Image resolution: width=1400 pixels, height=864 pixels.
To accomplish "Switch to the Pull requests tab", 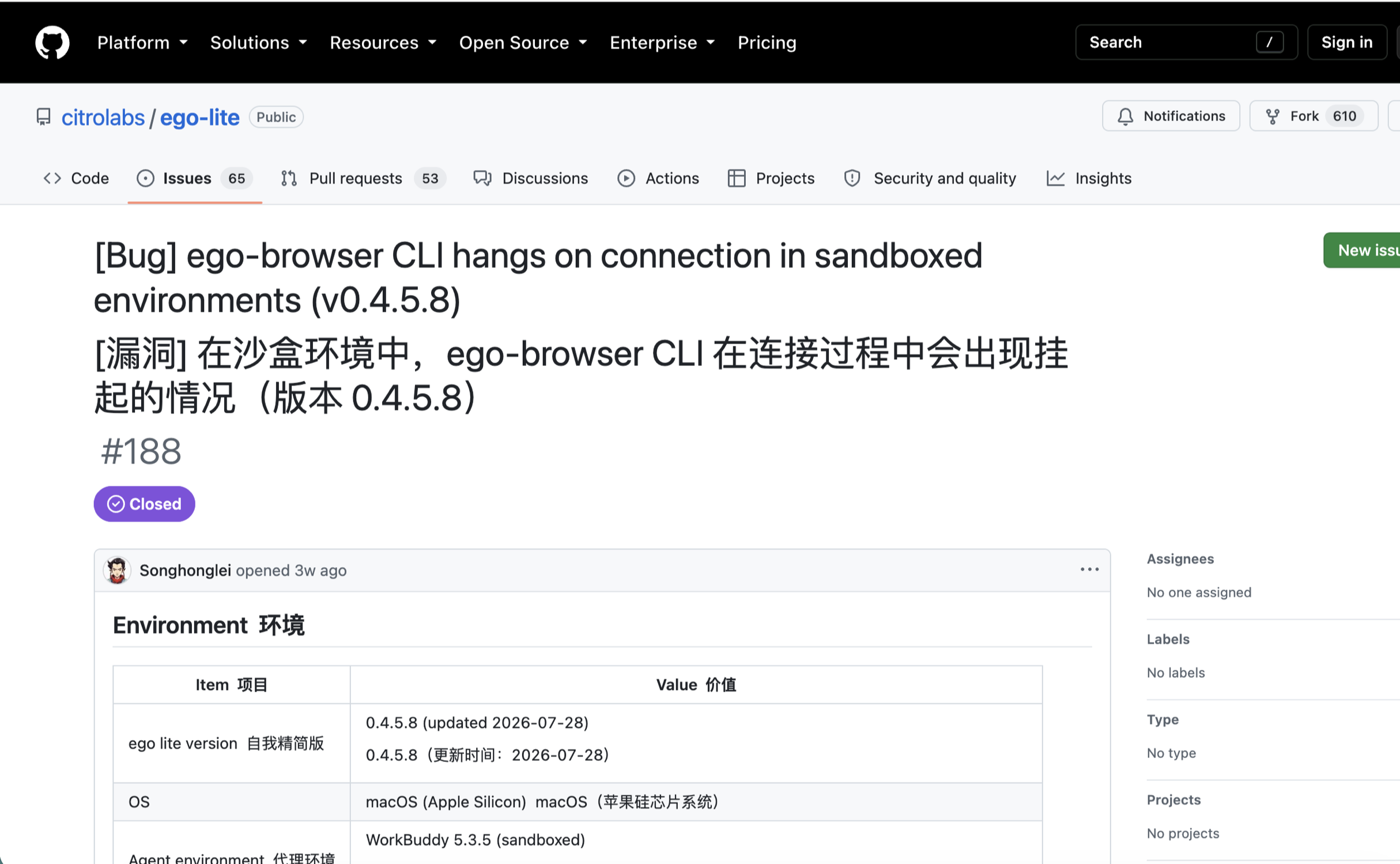I will click(x=363, y=178).
